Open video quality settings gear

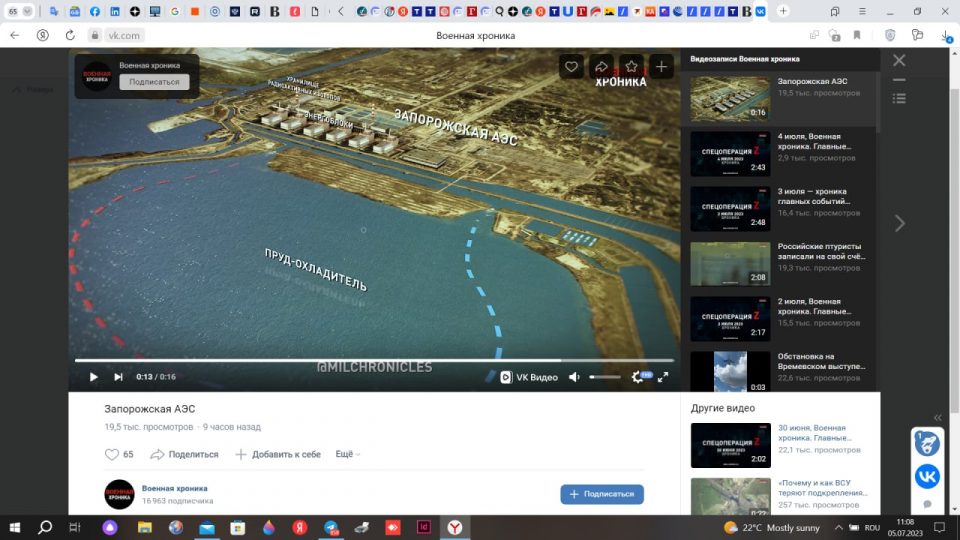click(637, 377)
